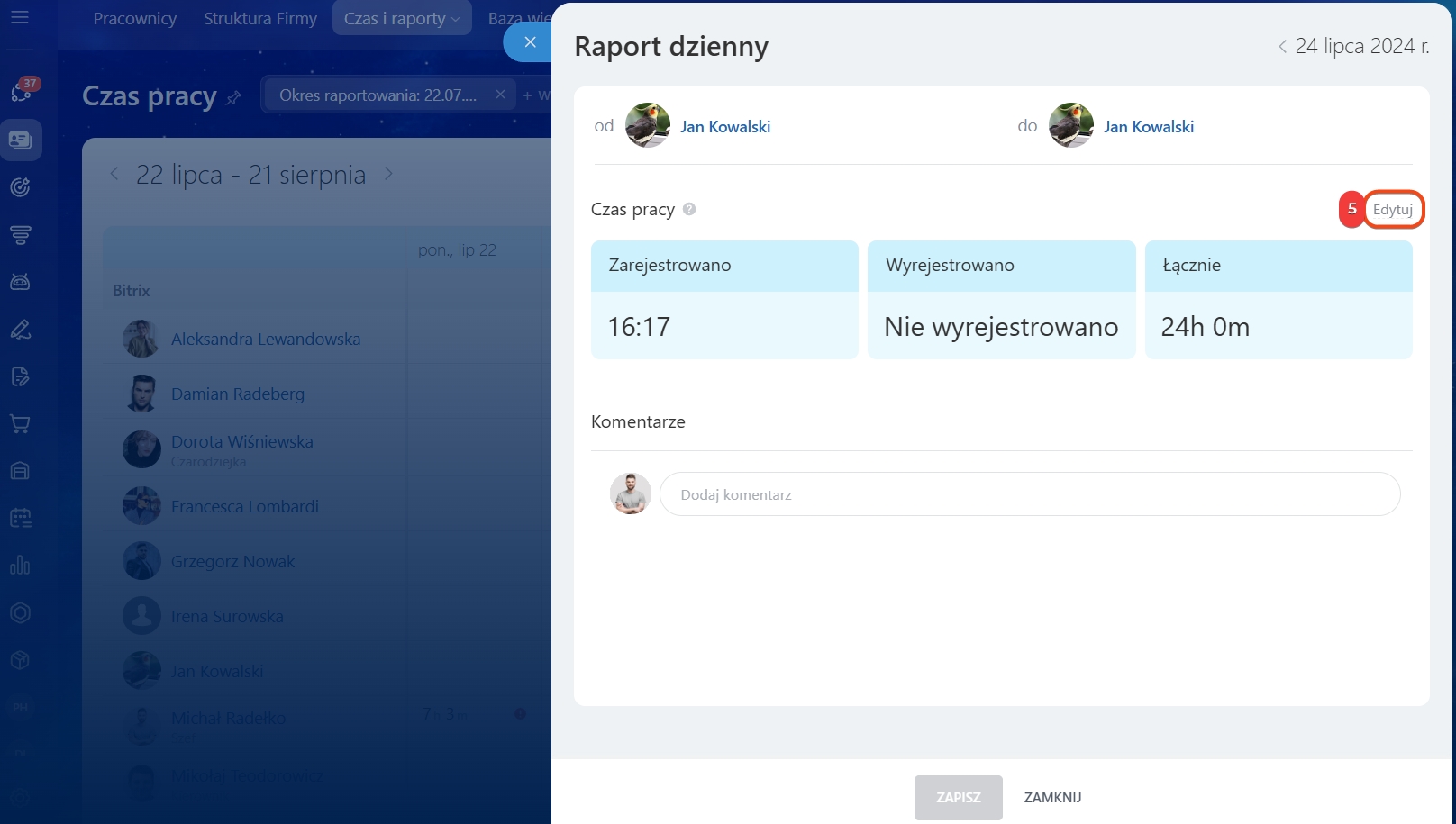Open the bar chart analytics sidebar icon
Screen dimensions: 1456x824
20,565
